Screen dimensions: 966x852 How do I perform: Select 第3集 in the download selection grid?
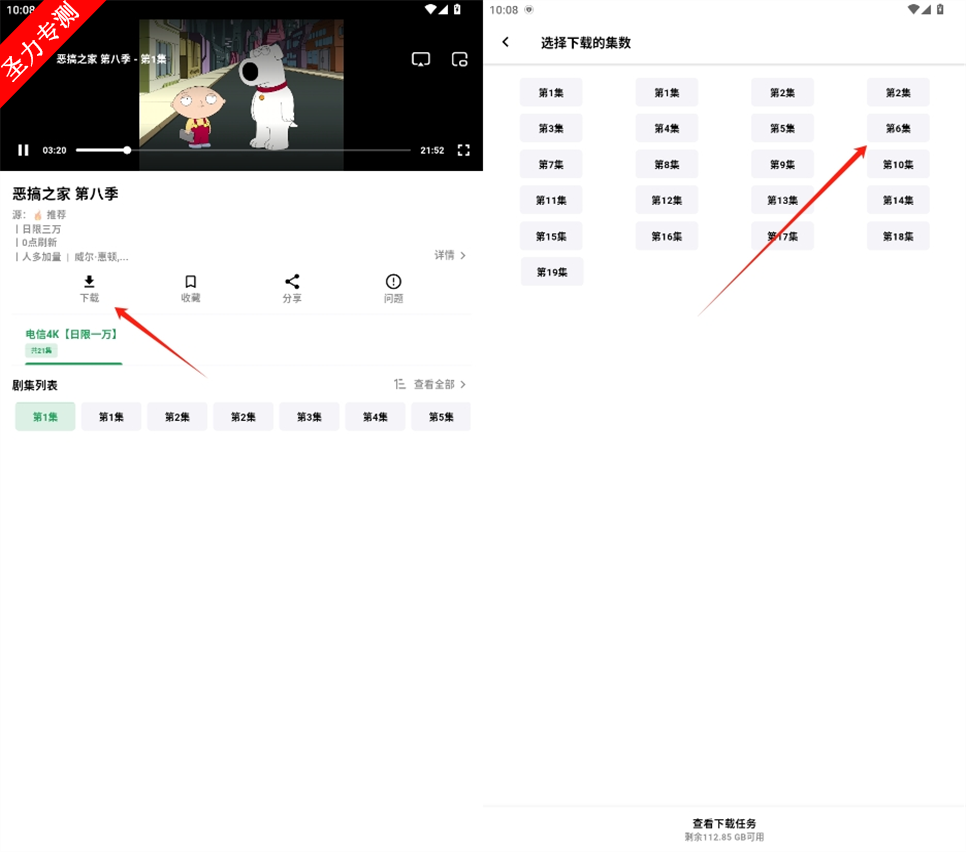(x=551, y=128)
